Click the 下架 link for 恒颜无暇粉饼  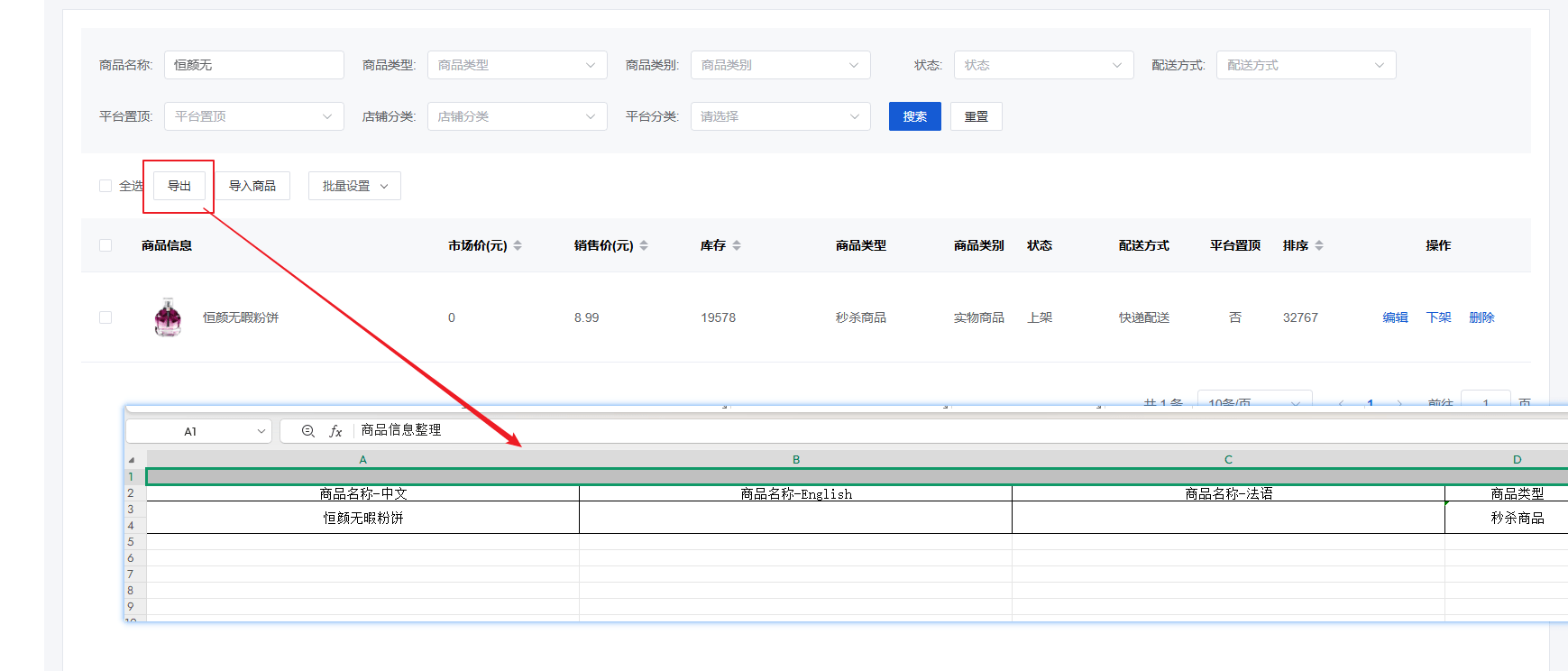pos(1438,317)
